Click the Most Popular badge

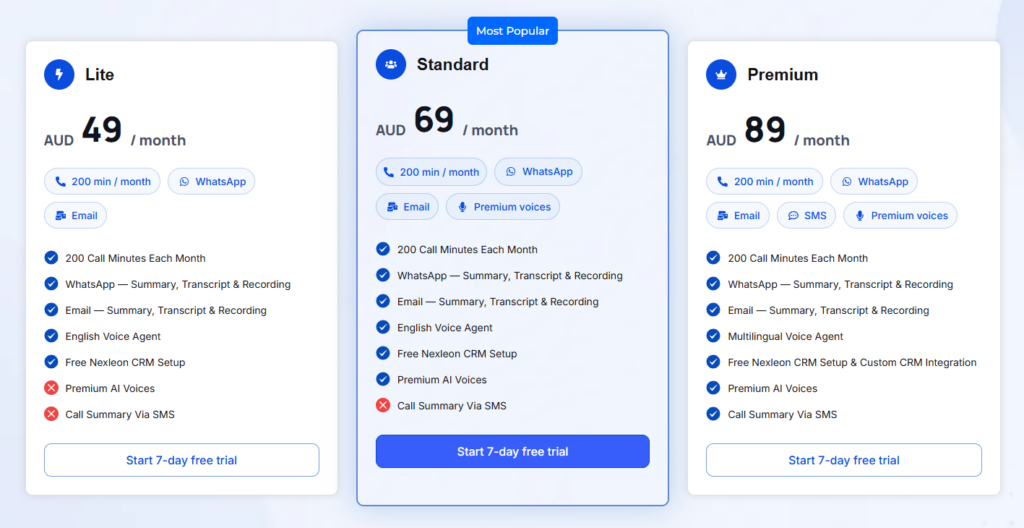[x=513, y=31]
